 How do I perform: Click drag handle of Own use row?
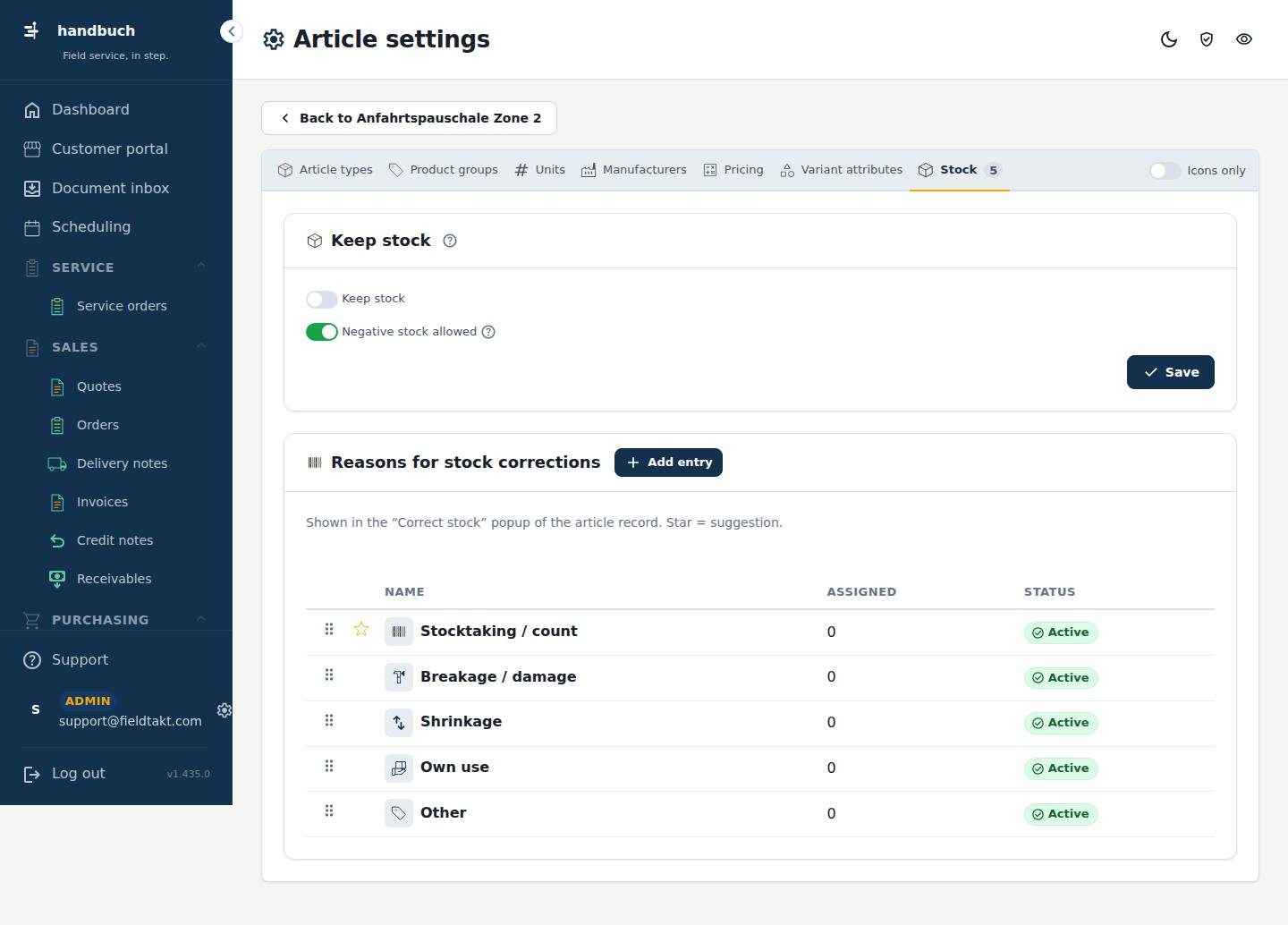coord(329,766)
